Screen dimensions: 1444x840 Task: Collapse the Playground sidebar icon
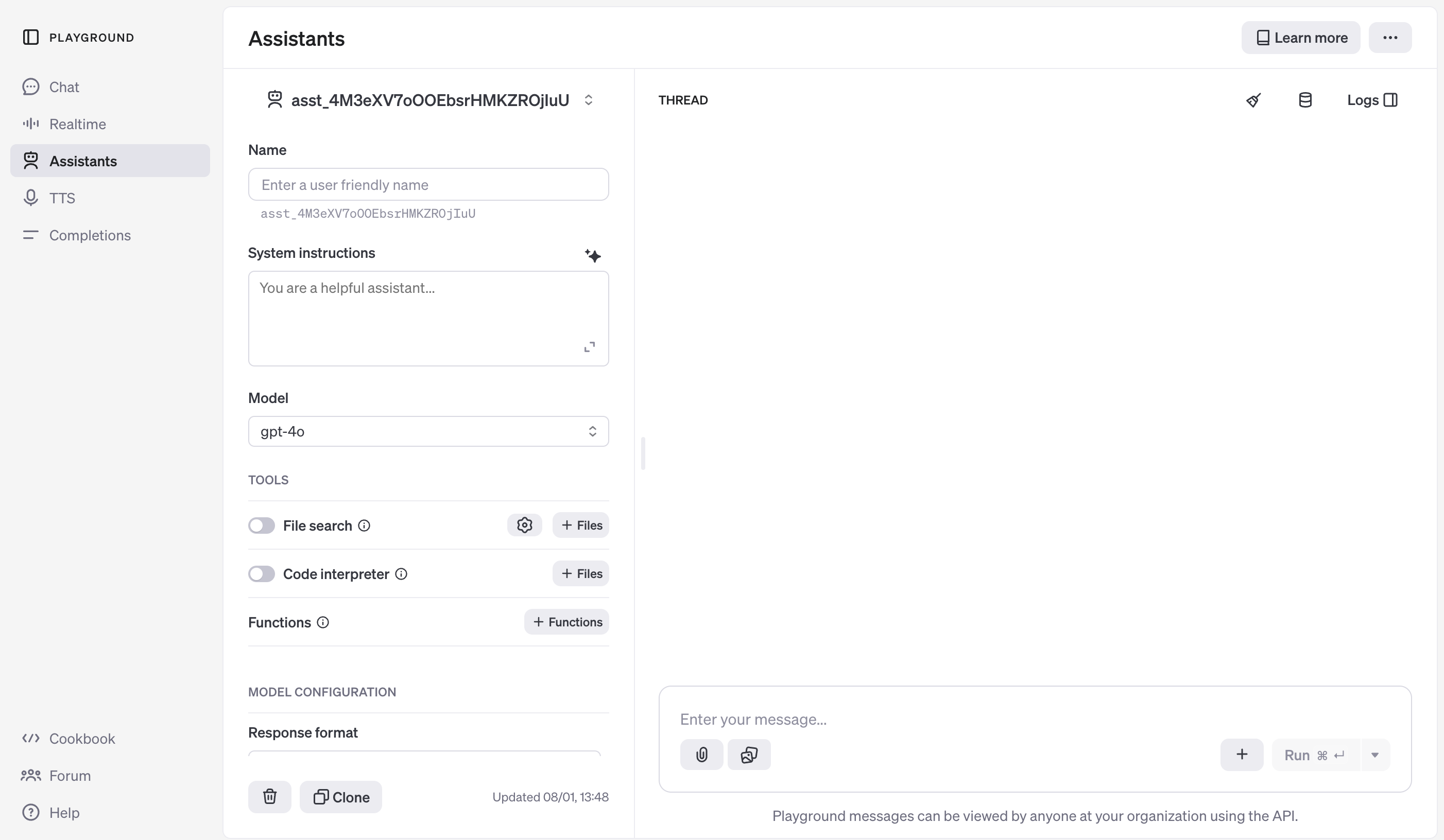point(31,37)
